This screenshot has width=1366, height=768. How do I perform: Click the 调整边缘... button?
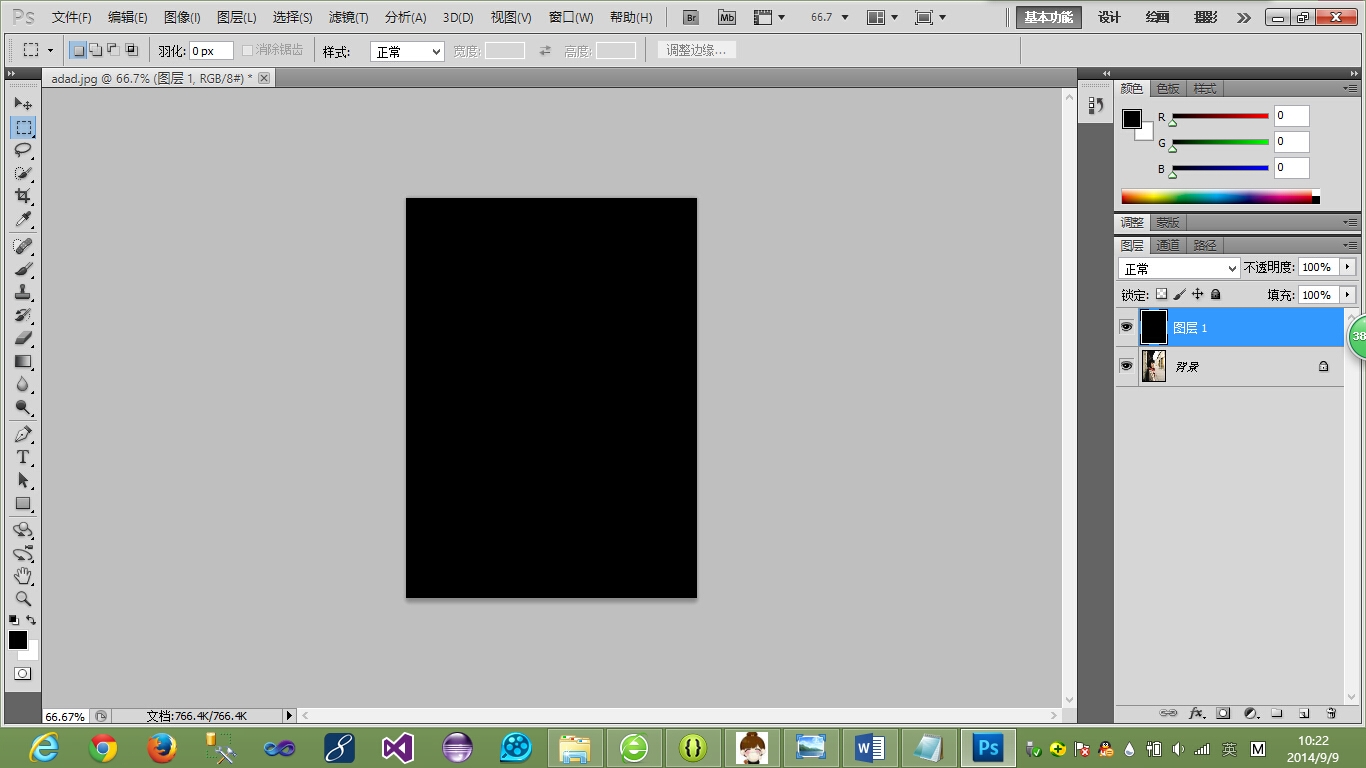point(697,50)
